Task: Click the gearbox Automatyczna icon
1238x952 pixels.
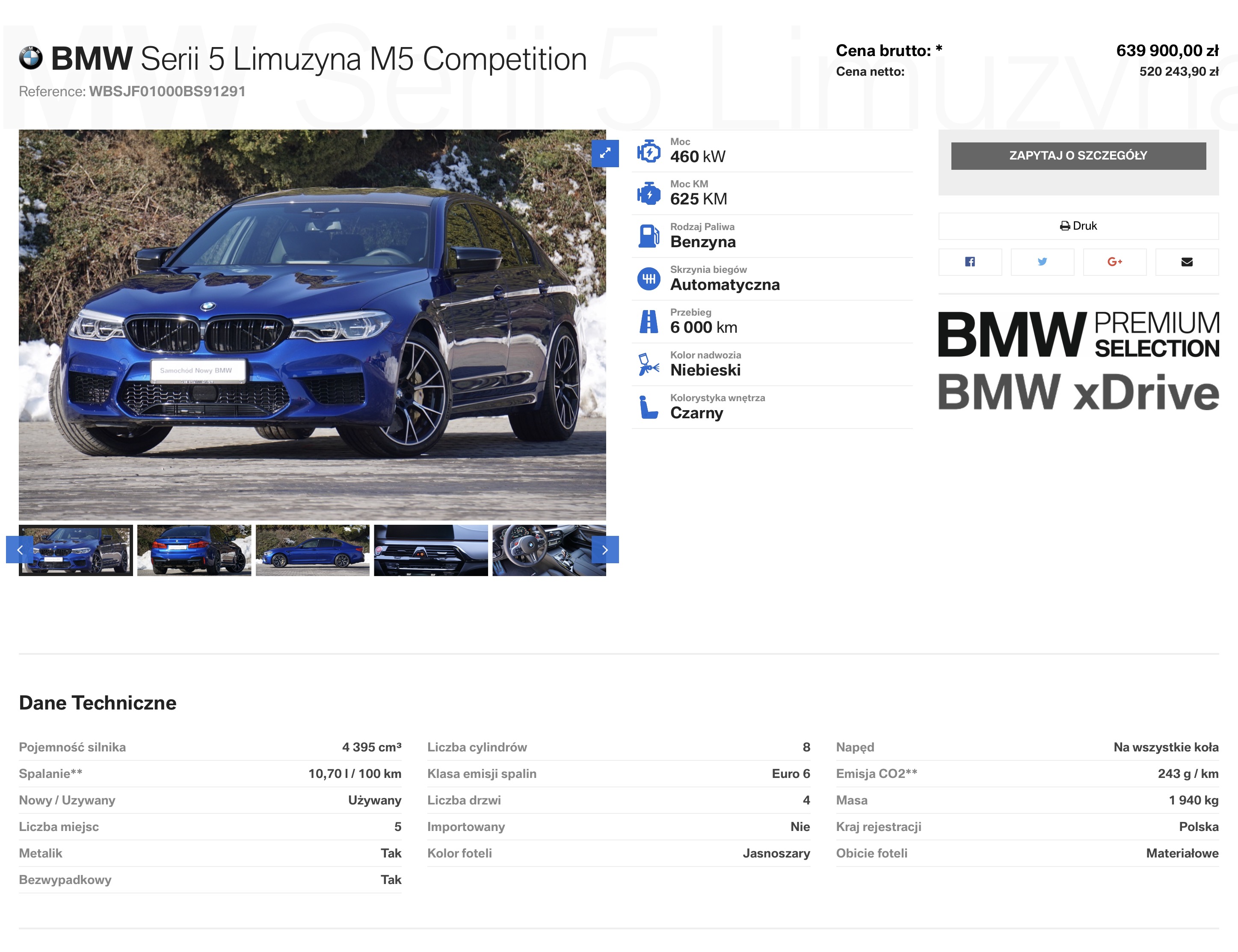Action: 649,279
